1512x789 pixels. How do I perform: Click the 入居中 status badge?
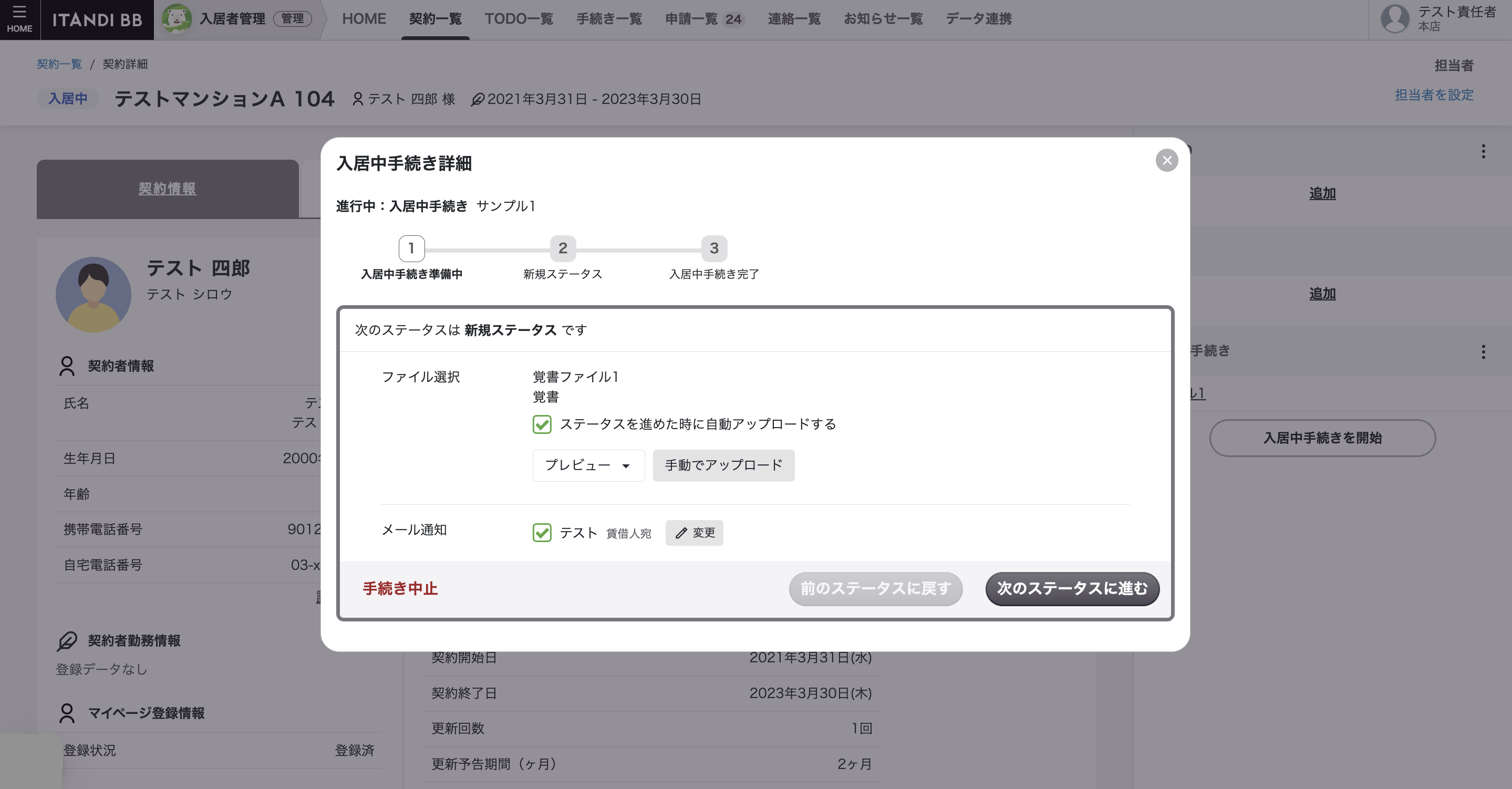click(67, 99)
